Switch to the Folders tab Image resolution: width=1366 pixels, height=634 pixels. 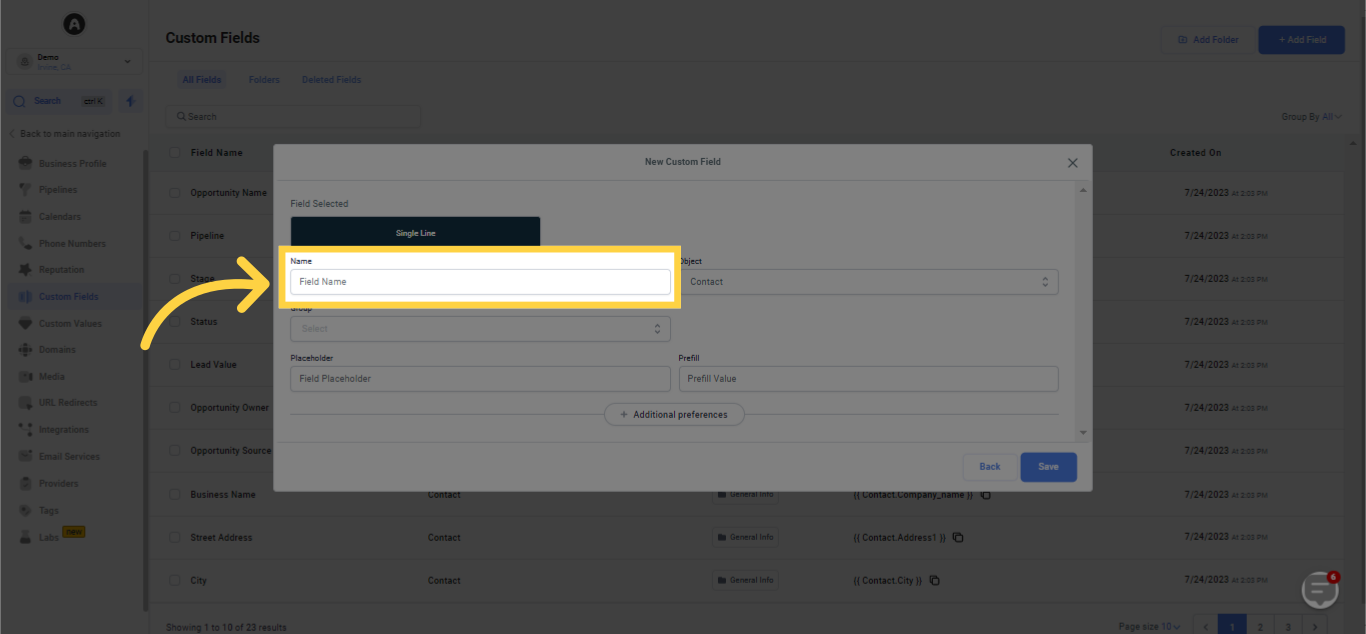pos(264,80)
